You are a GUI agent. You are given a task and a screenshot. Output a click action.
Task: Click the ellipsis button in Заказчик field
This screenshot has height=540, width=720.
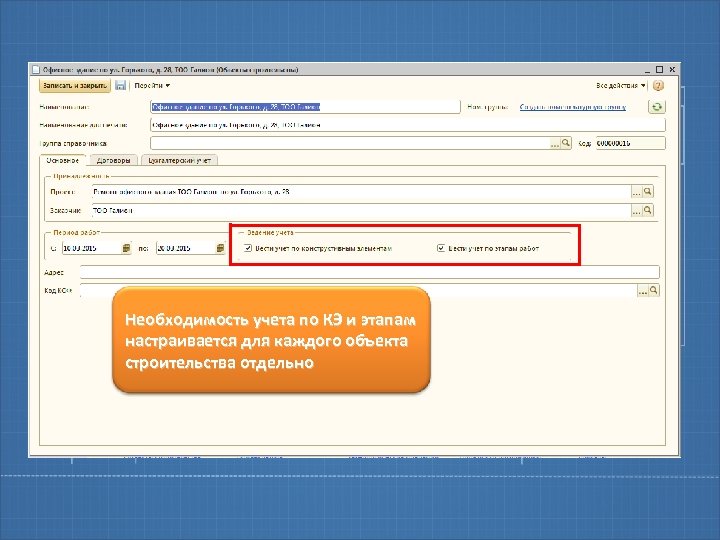[636, 211]
